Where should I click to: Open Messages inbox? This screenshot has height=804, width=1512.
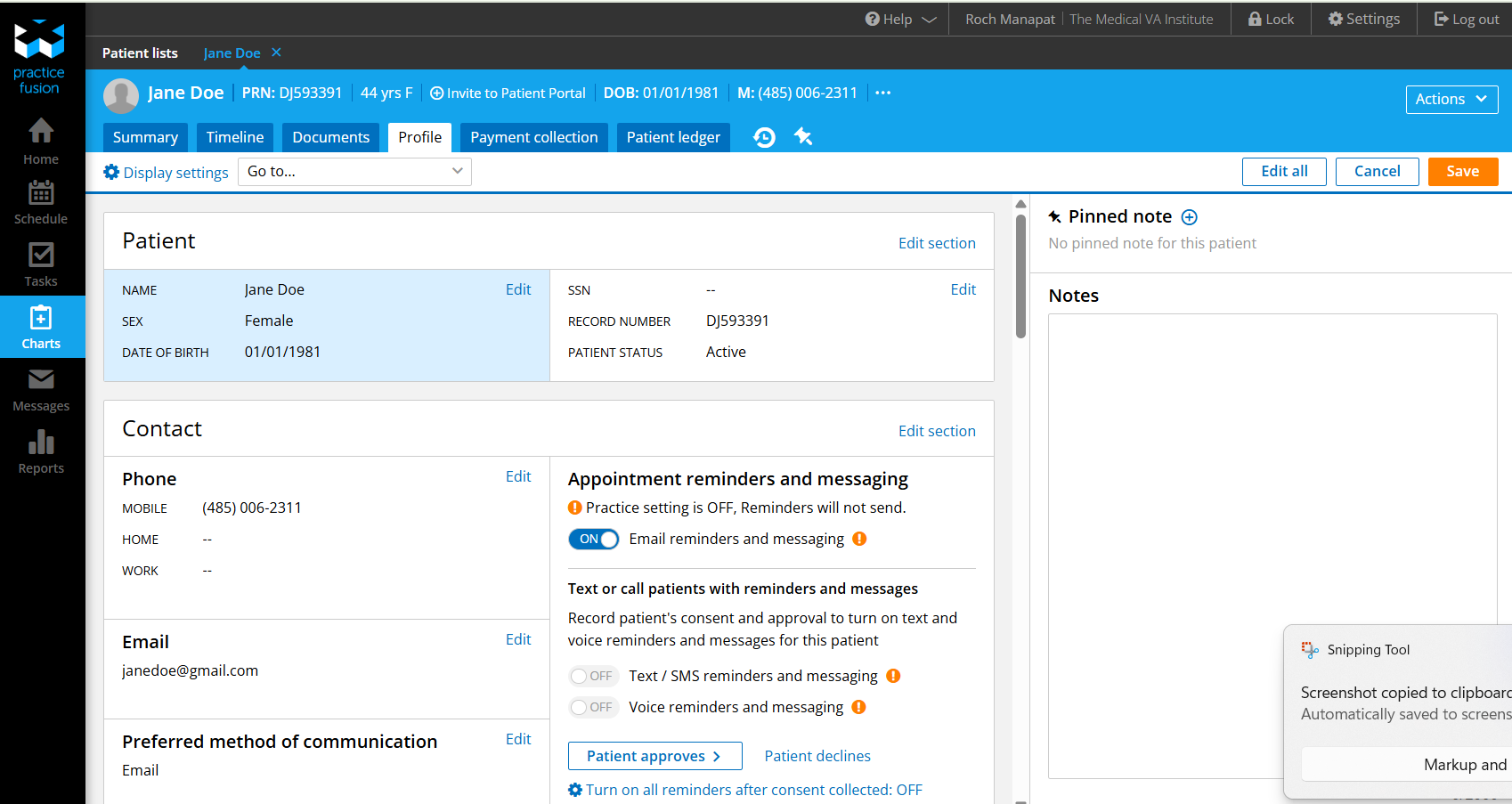(41, 390)
